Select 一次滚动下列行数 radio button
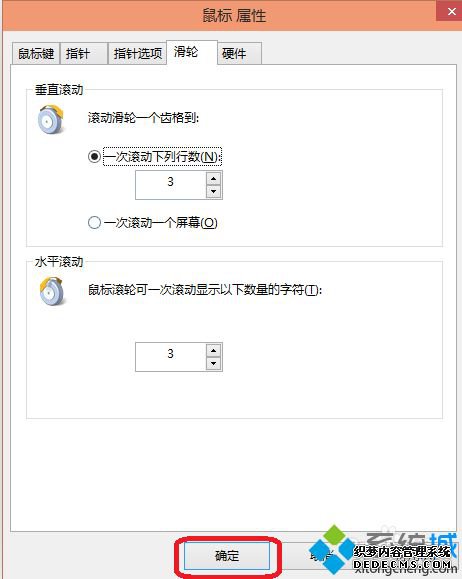462x579 pixels. [x=95, y=157]
